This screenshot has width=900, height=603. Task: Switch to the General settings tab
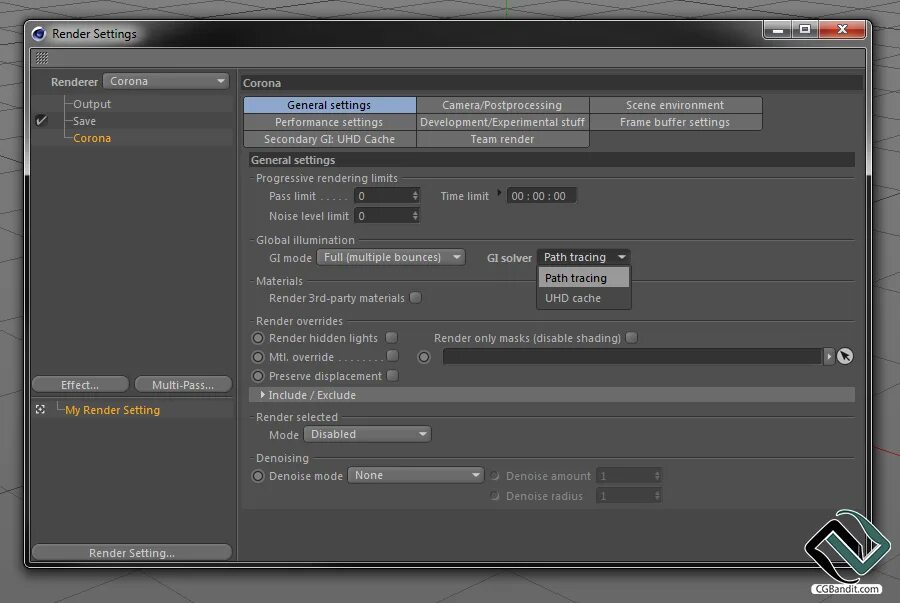click(x=329, y=105)
